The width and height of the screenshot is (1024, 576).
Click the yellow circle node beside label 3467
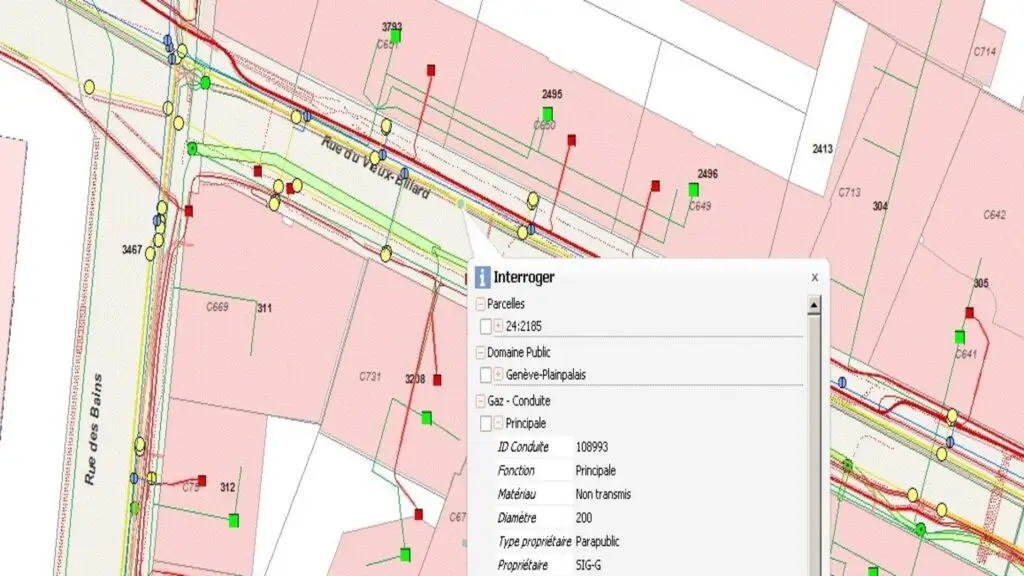click(150, 253)
